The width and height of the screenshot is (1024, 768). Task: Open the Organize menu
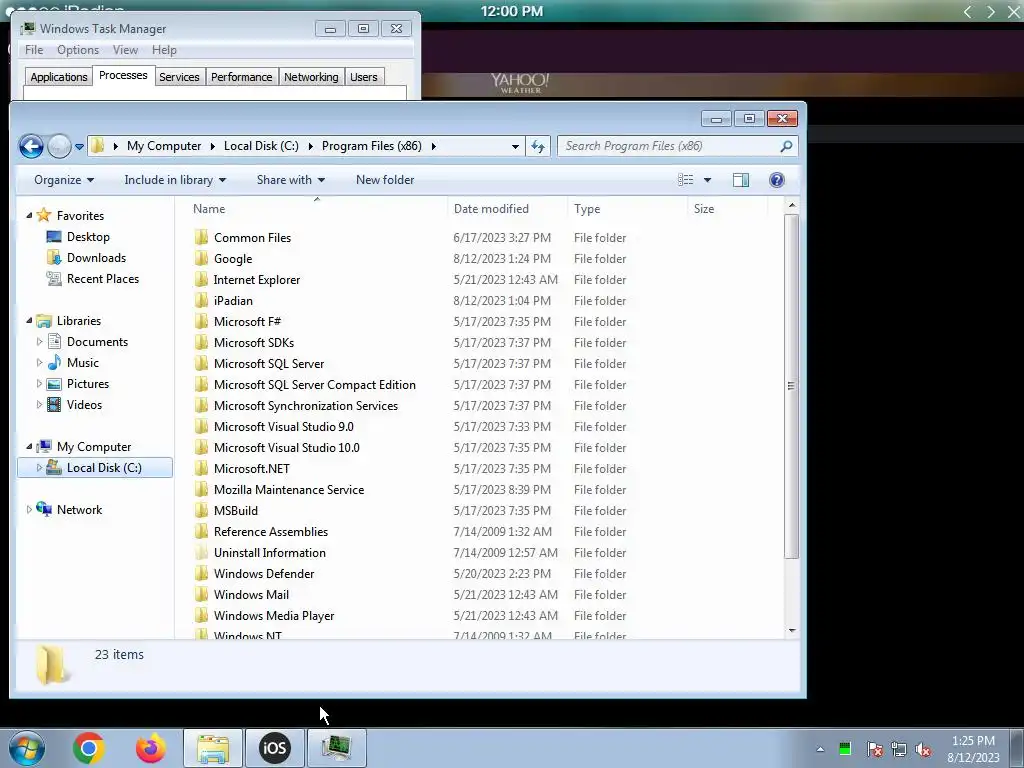pos(64,180)
